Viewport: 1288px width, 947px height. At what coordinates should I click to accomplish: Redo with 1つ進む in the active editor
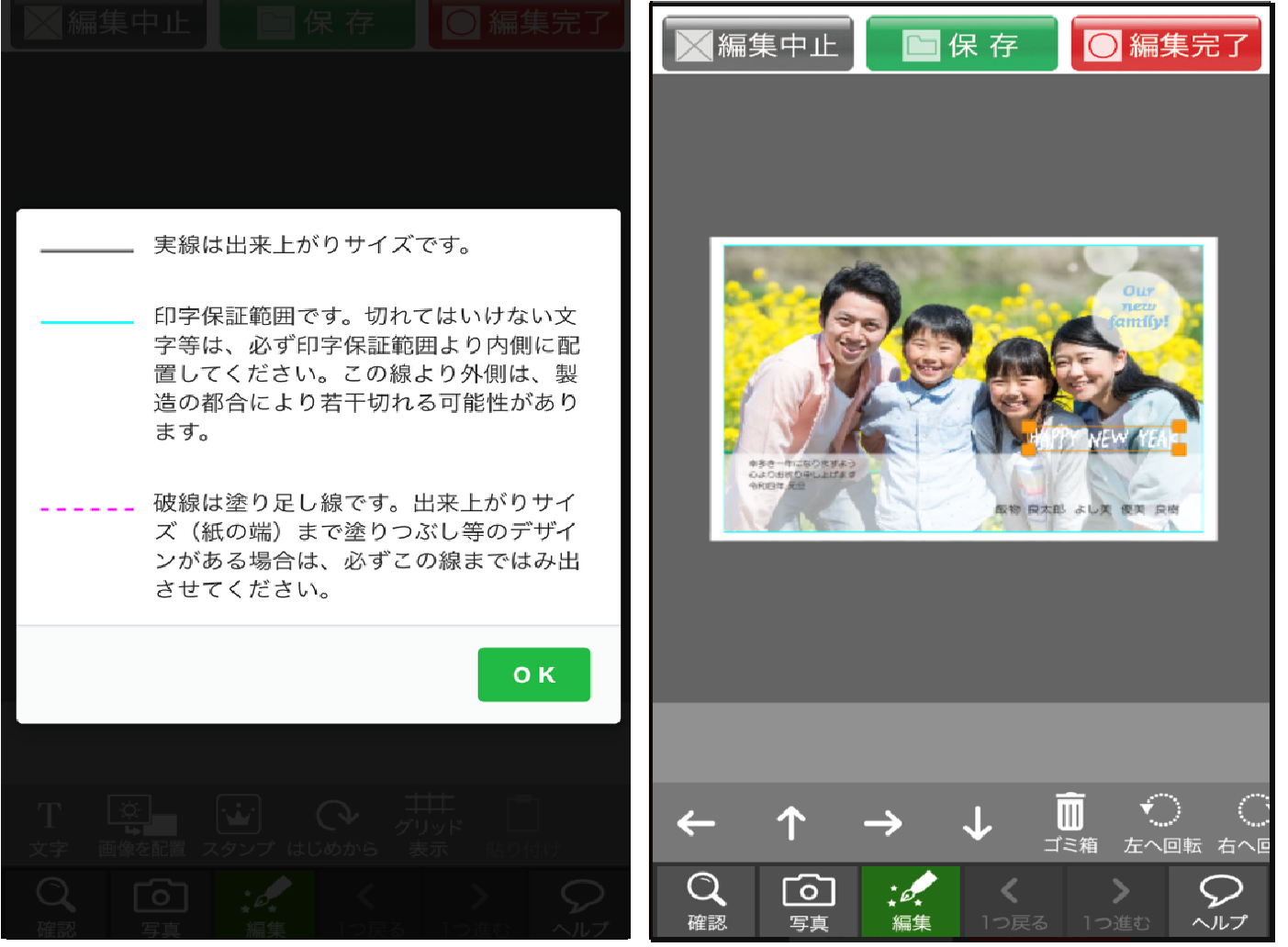pyautogui.click(x=1116, y=902)
